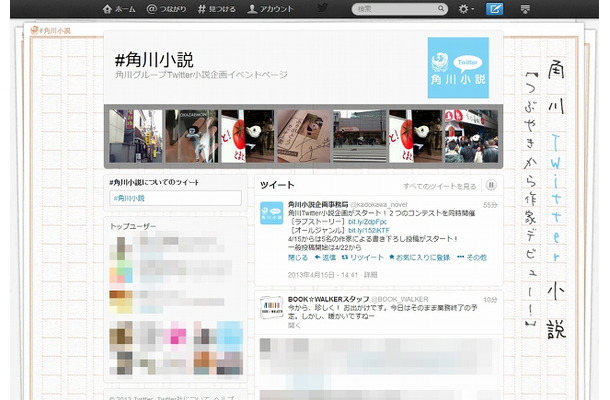Screen dimensions: 610x400
Task: Click the 角川小説 Twitter logo banner image
Action: click(x=458, y=68)
